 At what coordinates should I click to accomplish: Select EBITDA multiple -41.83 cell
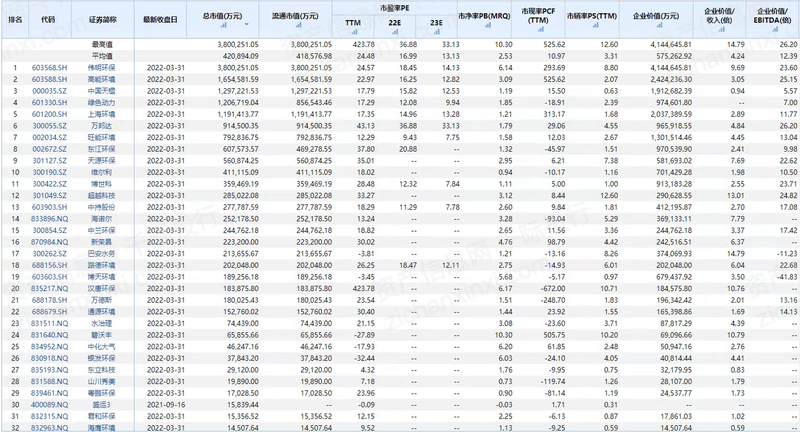(788, 277)
